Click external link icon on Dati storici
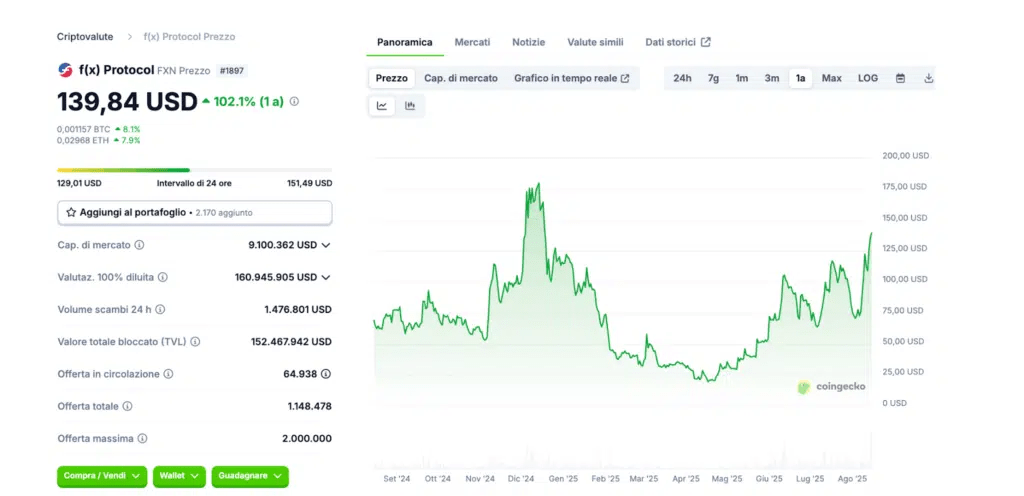Image resolution: width=1024 pixels, height=496 pixels. 705,42
